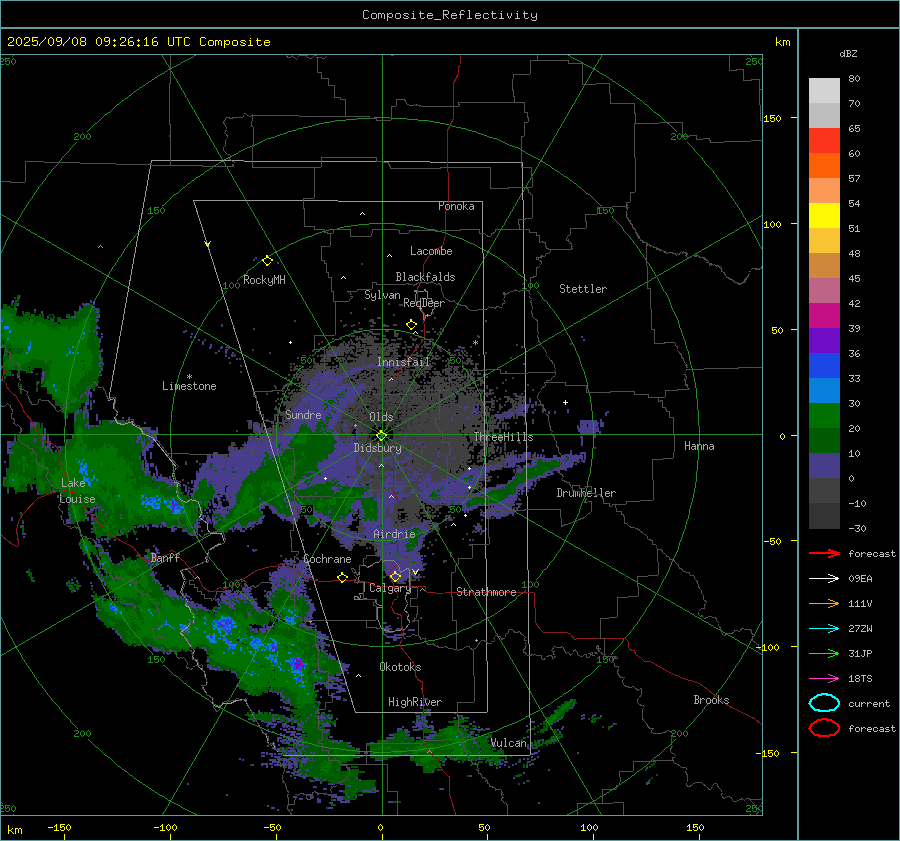900x841 pixels.
Task: Click the Sundre town label
Action: point(303,415)
